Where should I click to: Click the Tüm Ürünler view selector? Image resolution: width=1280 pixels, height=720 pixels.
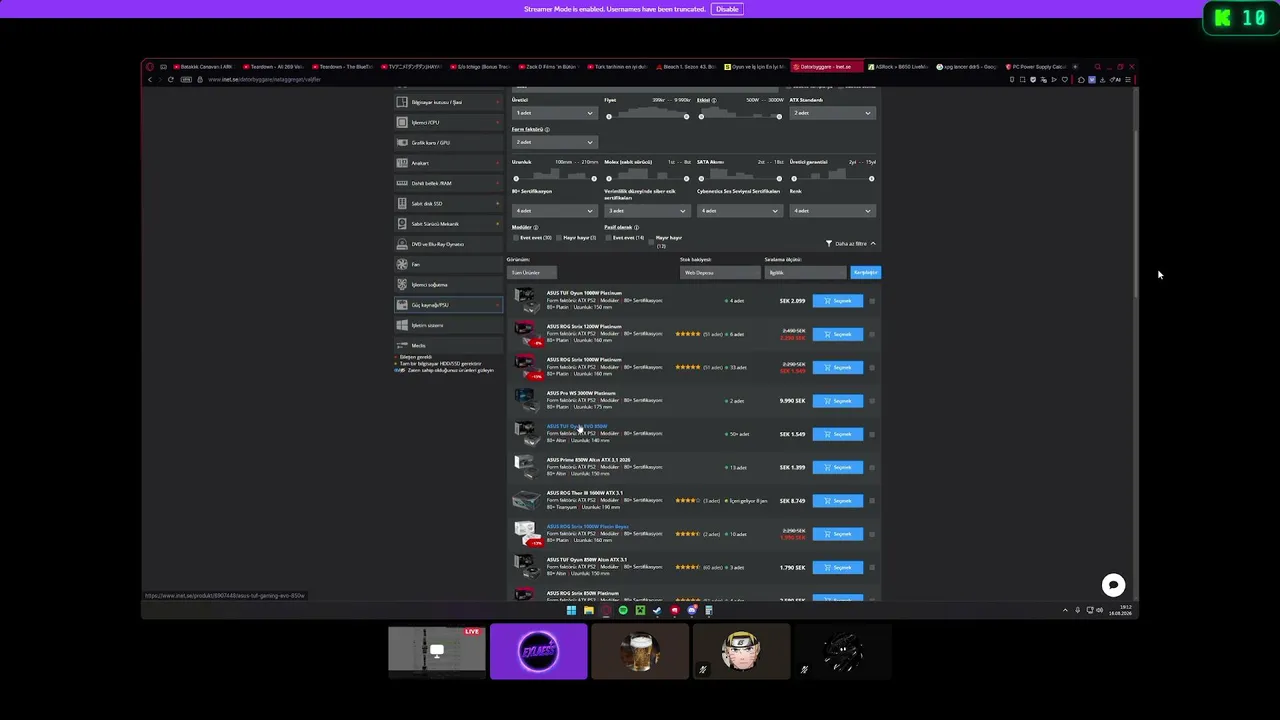click(x=532, y=272)
